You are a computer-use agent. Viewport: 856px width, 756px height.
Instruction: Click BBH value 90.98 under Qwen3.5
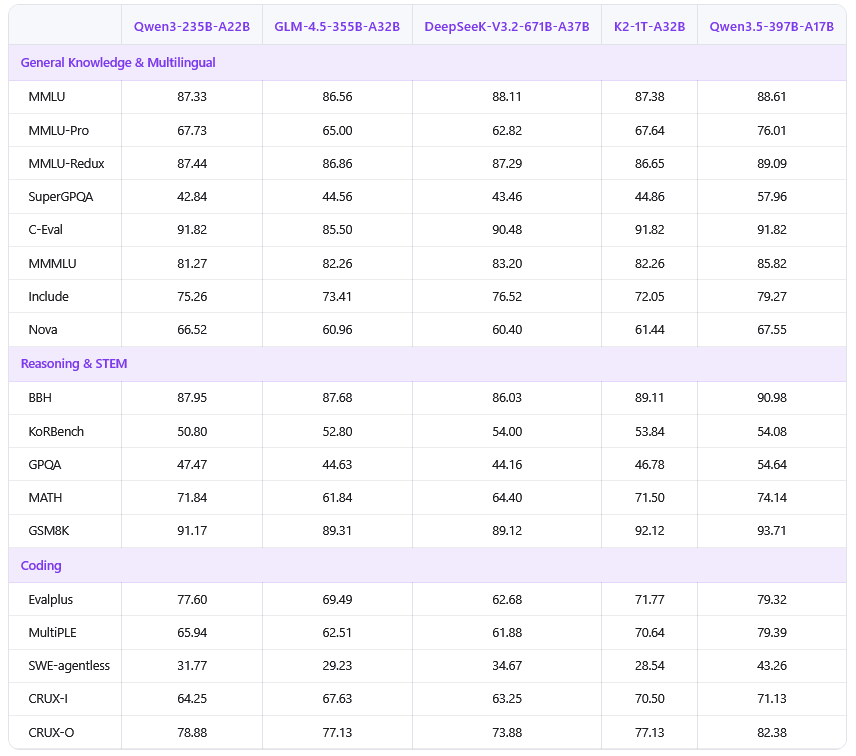point(771,397)
